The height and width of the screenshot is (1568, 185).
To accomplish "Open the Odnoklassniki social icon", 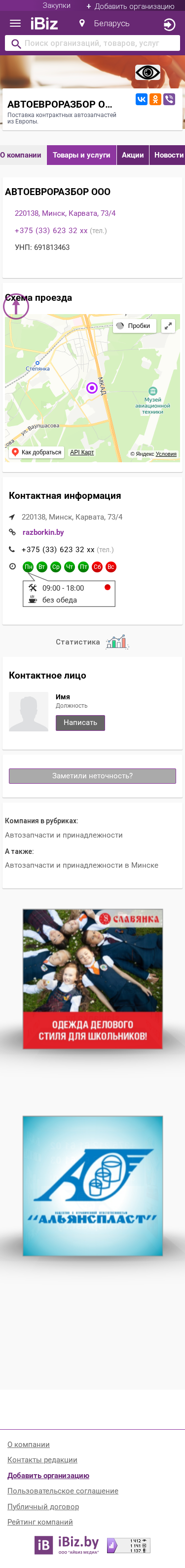I will 155,99.
